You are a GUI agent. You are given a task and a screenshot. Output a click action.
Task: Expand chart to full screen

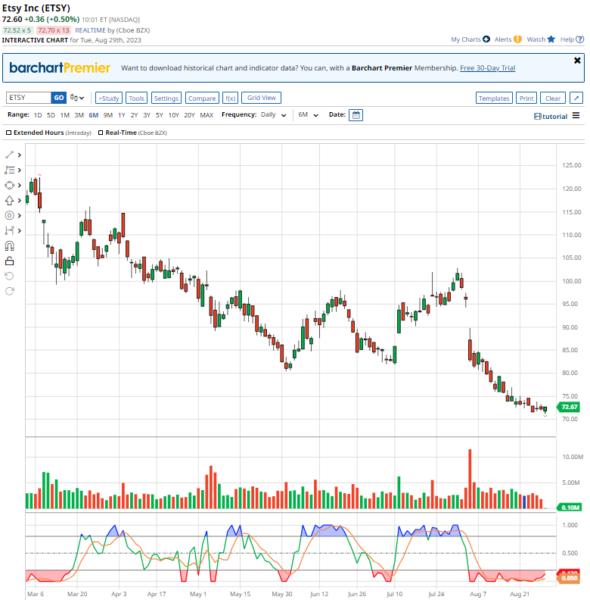tap(576, 98)
